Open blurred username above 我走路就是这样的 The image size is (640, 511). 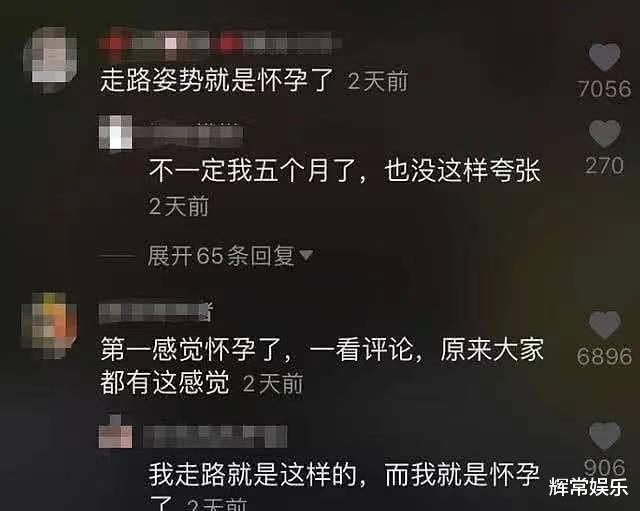215,436
